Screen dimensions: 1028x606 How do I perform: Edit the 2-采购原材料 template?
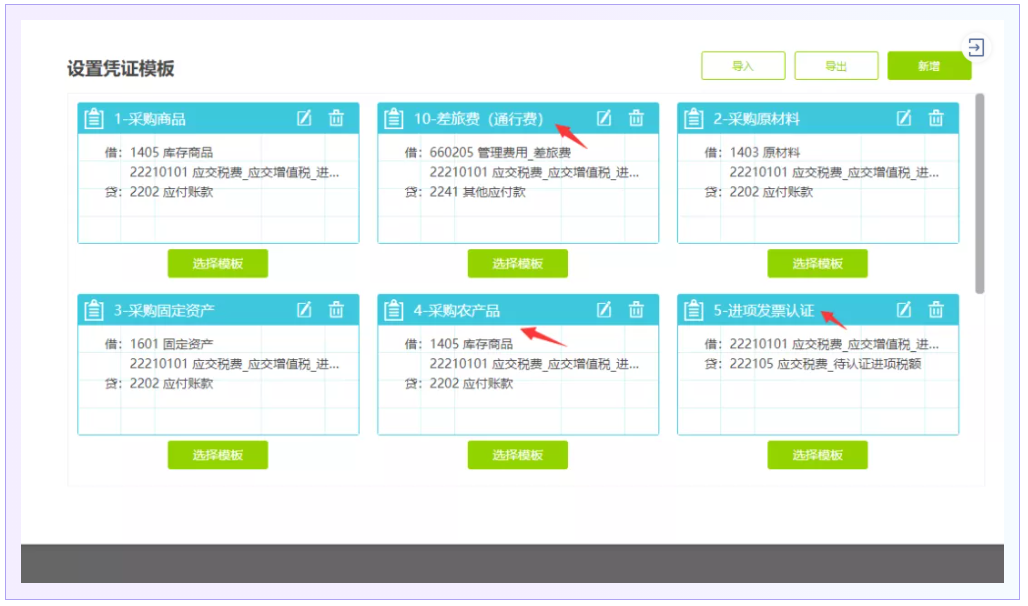click(x=904, y=118)
